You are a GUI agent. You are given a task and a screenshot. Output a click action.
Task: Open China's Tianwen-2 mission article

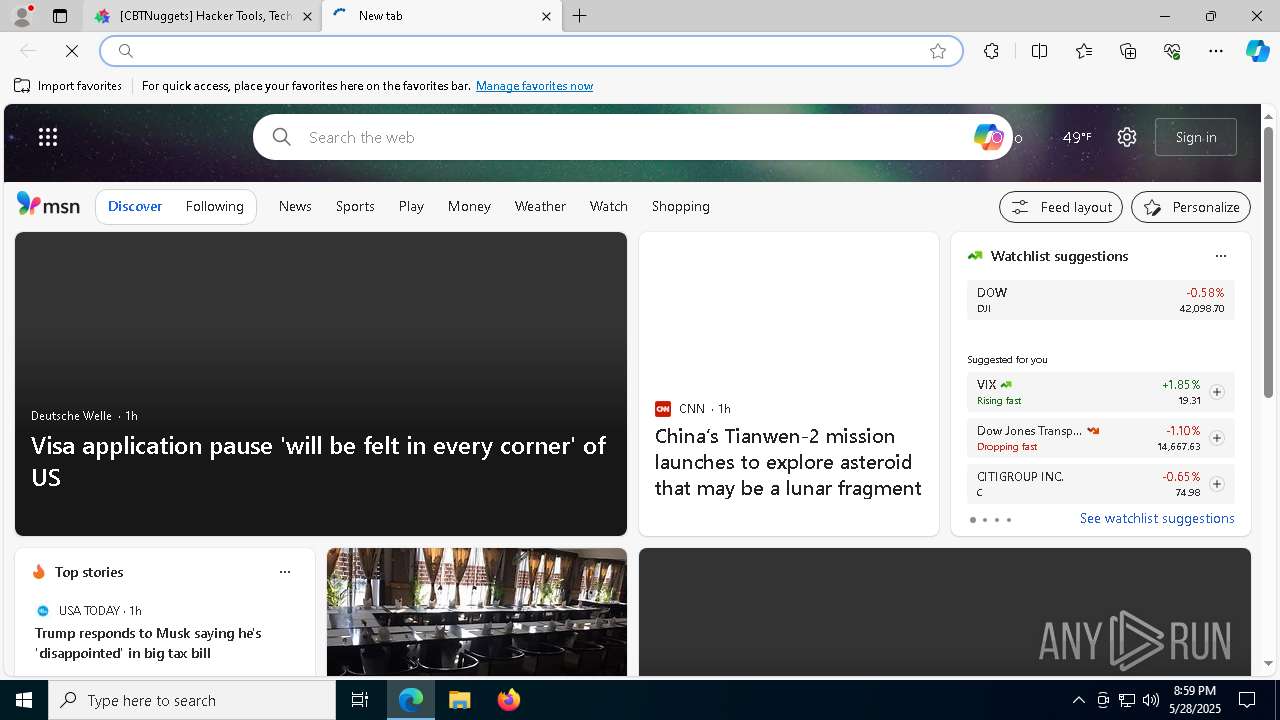tap(788, 462)
